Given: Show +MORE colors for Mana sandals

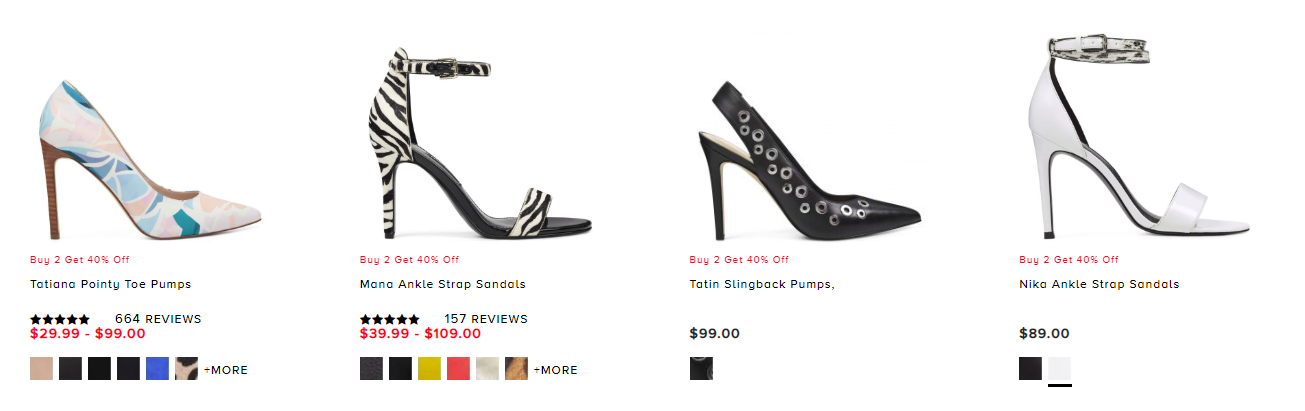Looking at the screenshot, I should (x=556, y=370).
